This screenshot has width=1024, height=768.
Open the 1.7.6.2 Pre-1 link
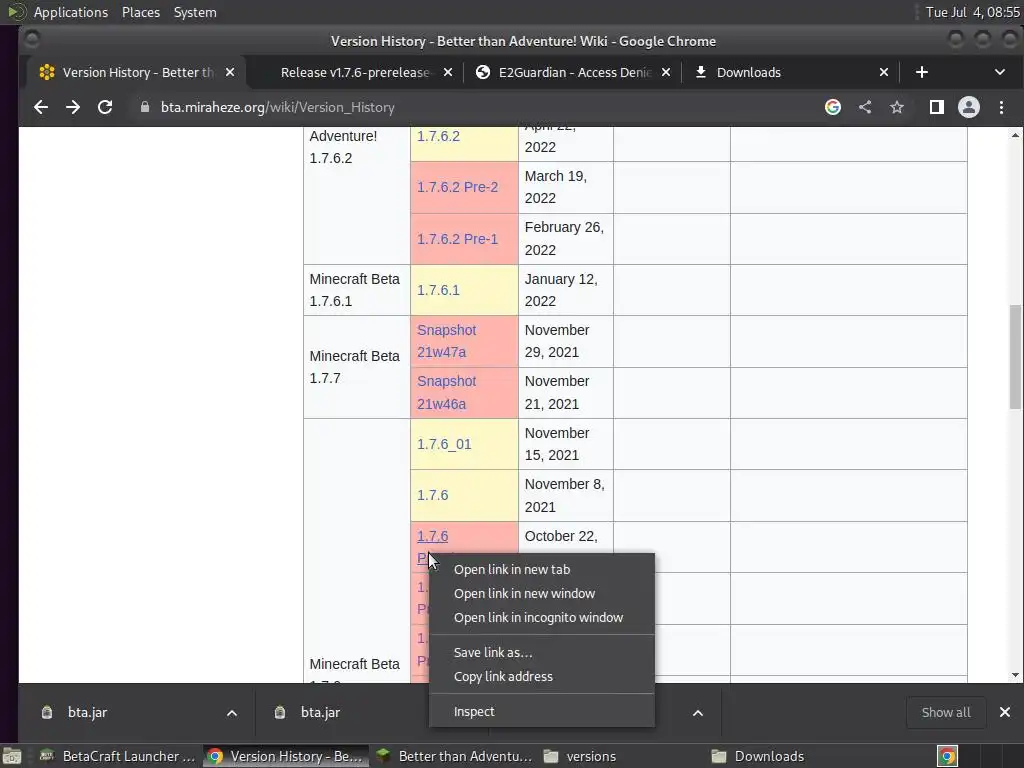pyautogui.click(x=457, y=239)
